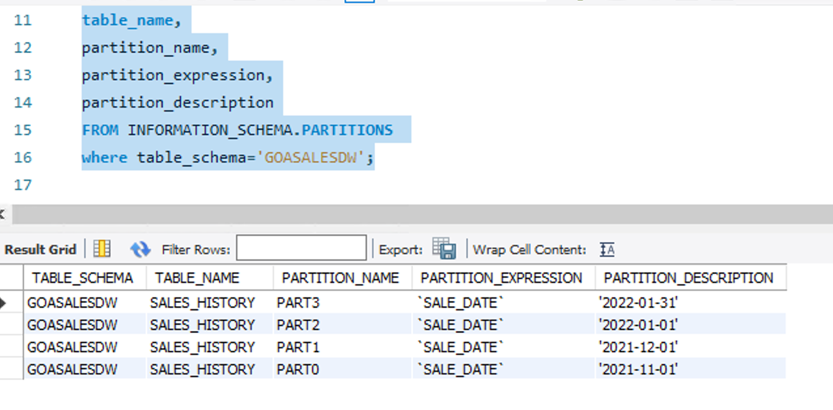Select the Result Grid label
The image size is (833, 410).
coord(41,249)
